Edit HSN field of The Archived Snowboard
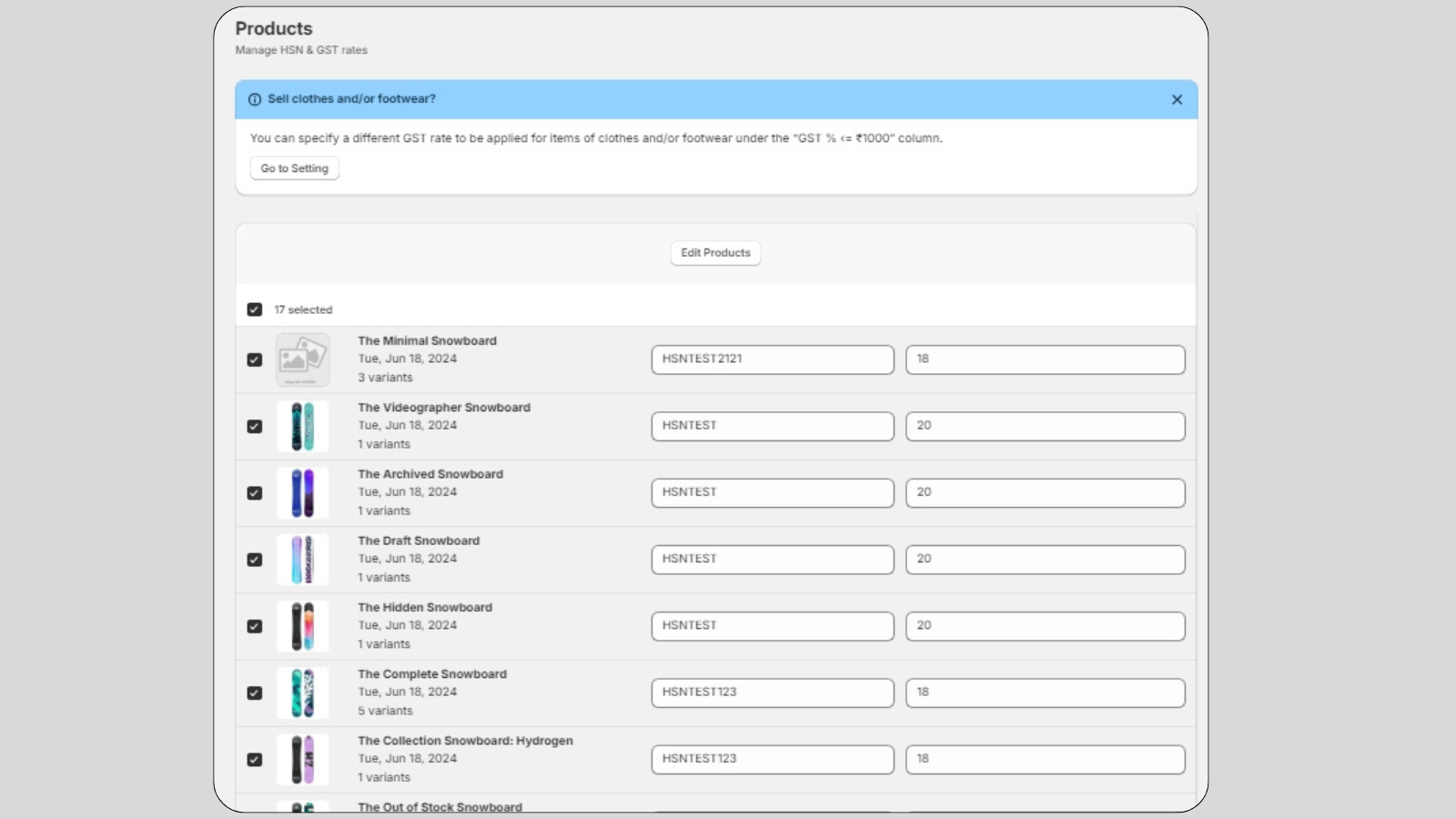Image resolution: width=1456 pixels, height=819 pixels. point(773,492)
